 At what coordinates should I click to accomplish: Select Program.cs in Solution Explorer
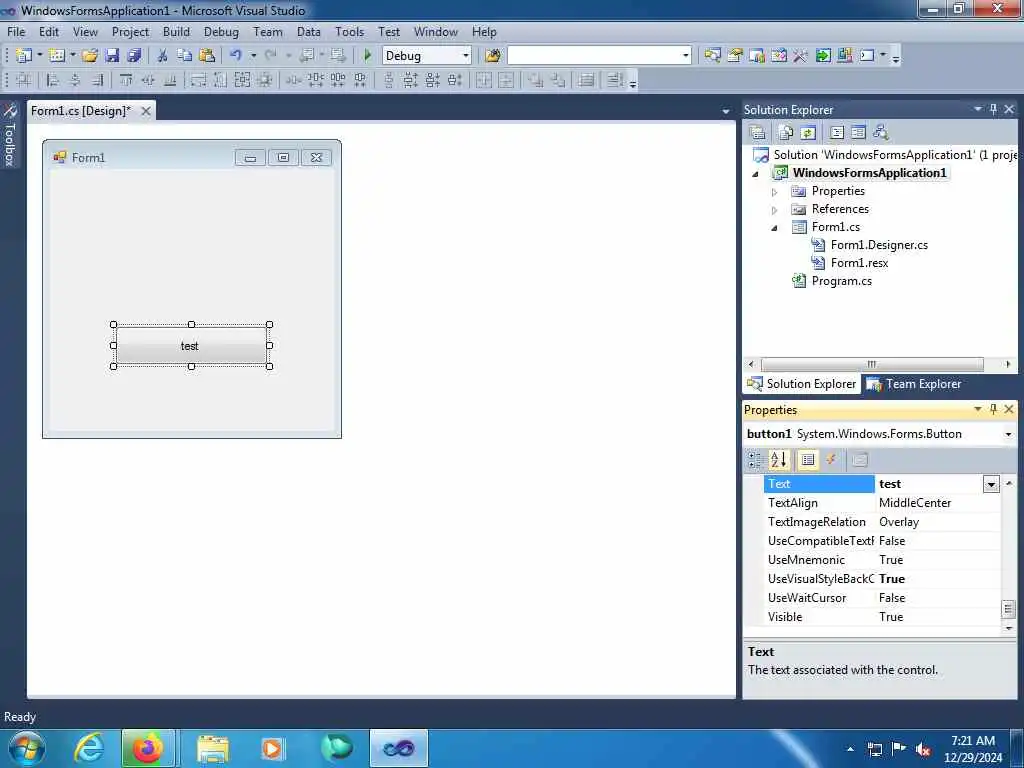click(x=841, y=281)
